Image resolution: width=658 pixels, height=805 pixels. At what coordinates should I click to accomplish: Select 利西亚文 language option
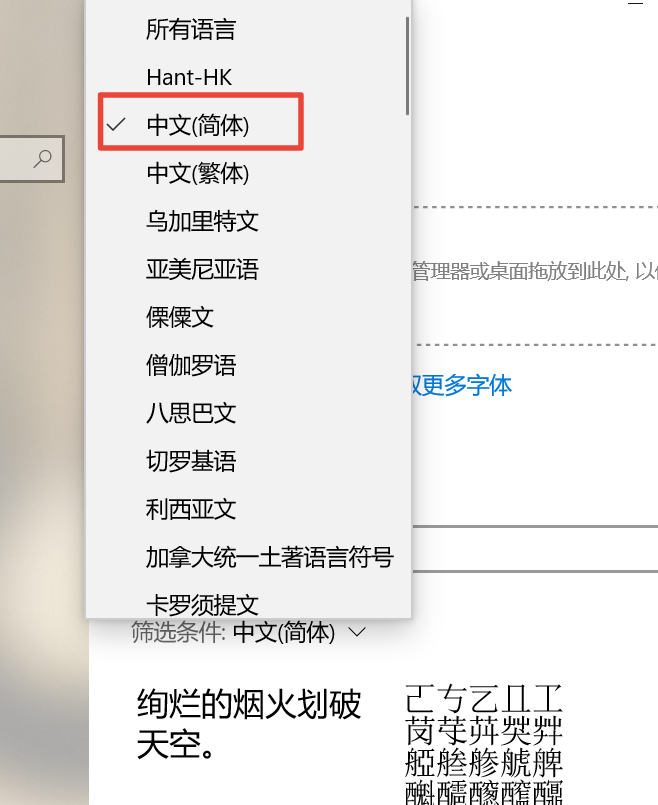248,509
